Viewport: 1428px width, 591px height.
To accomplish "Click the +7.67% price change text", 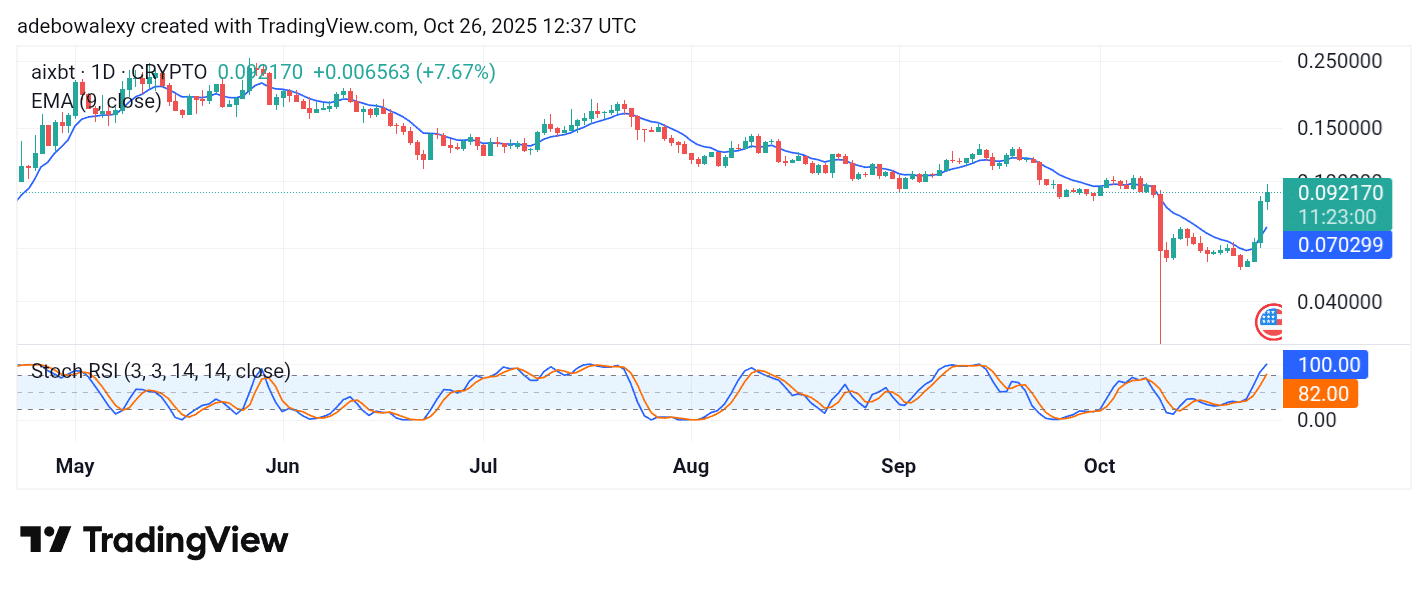I will [456, 72].
